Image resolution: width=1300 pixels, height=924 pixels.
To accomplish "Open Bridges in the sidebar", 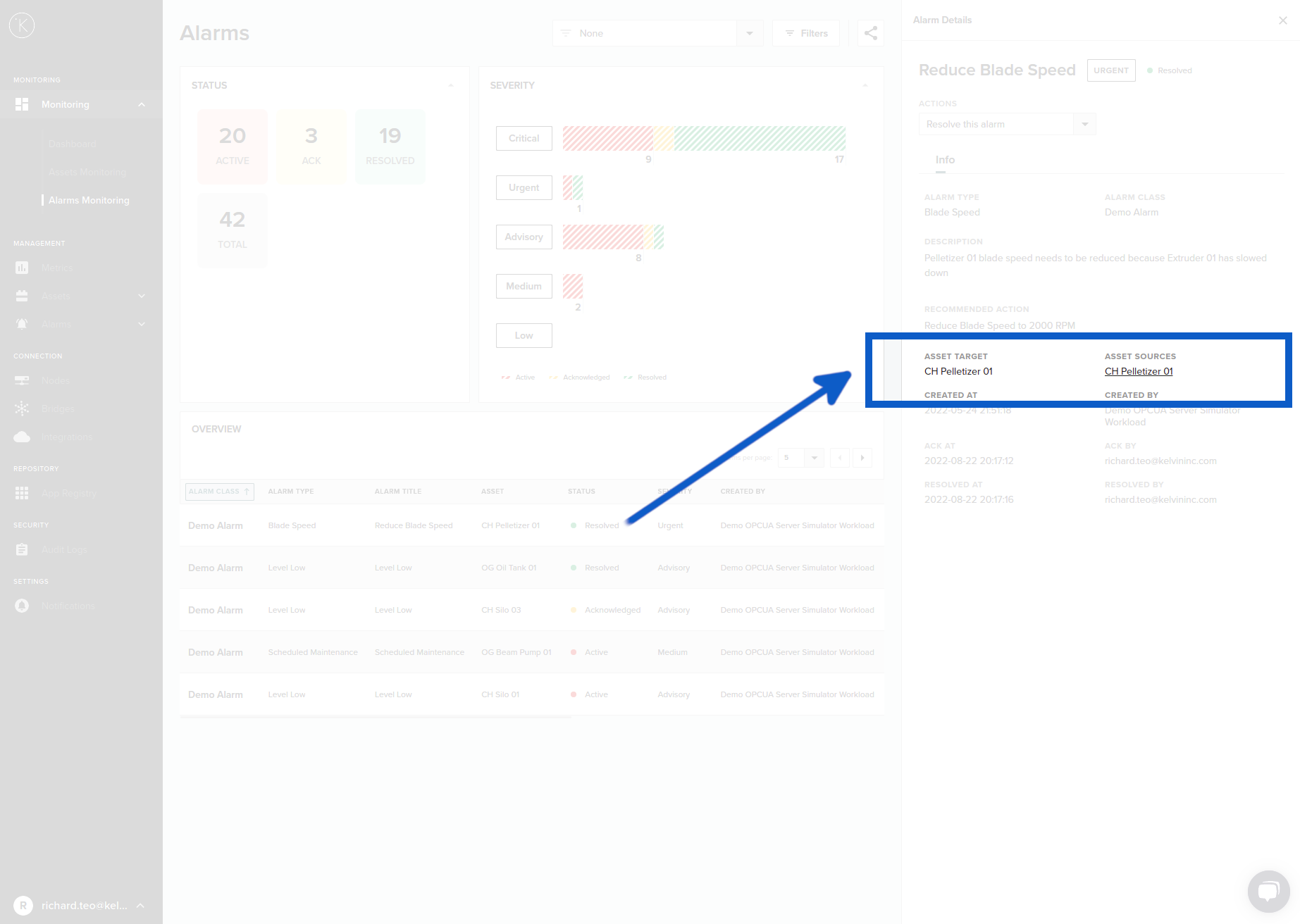I will [x=58, y=409].
